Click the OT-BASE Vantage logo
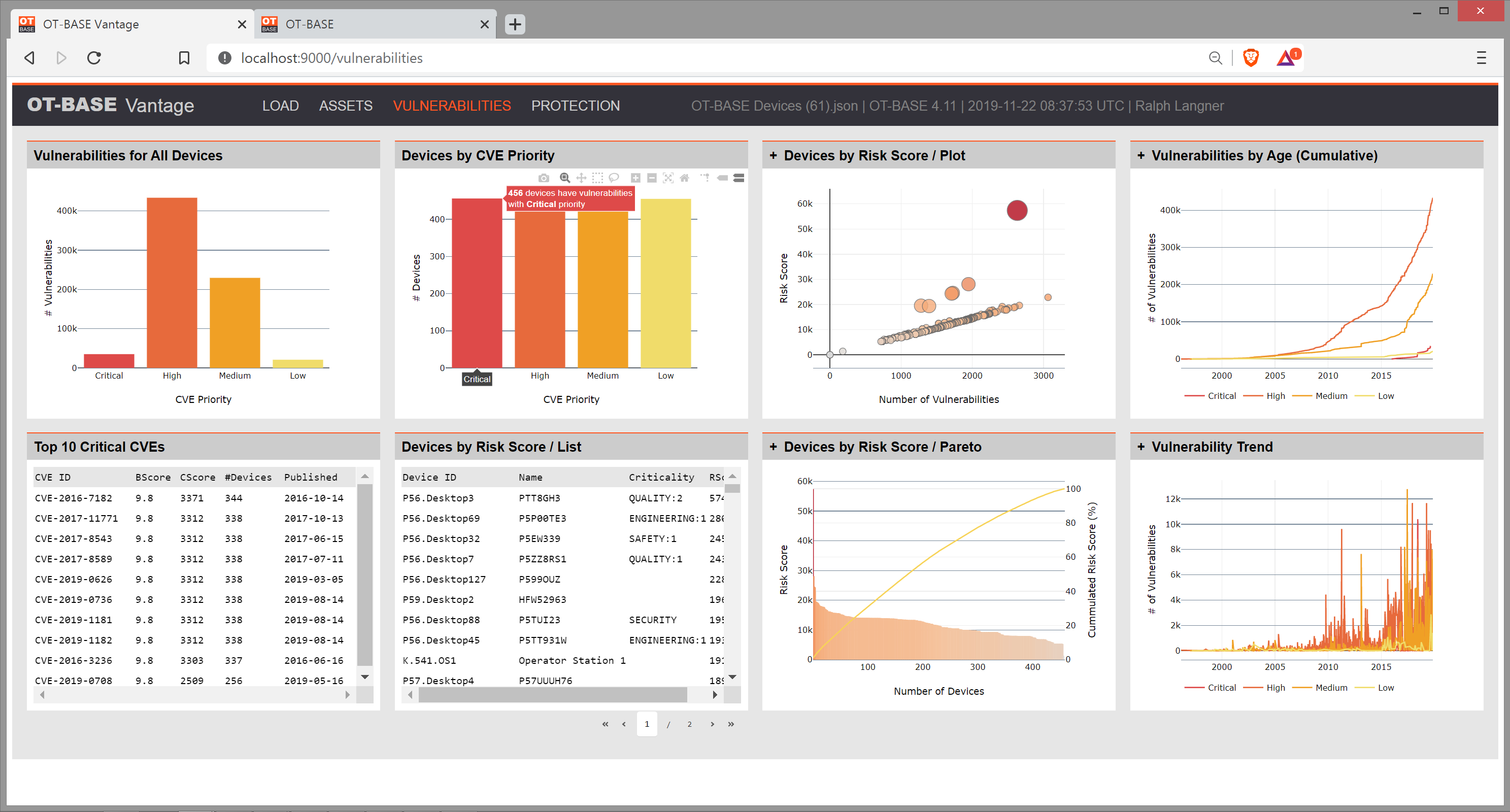Screen dimensions: 1510x812 (110, 105)
